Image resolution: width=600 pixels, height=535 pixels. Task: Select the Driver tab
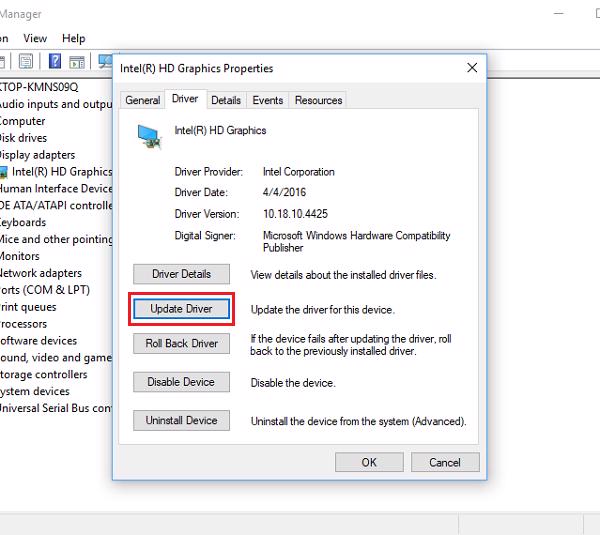(x=185, y=99)
